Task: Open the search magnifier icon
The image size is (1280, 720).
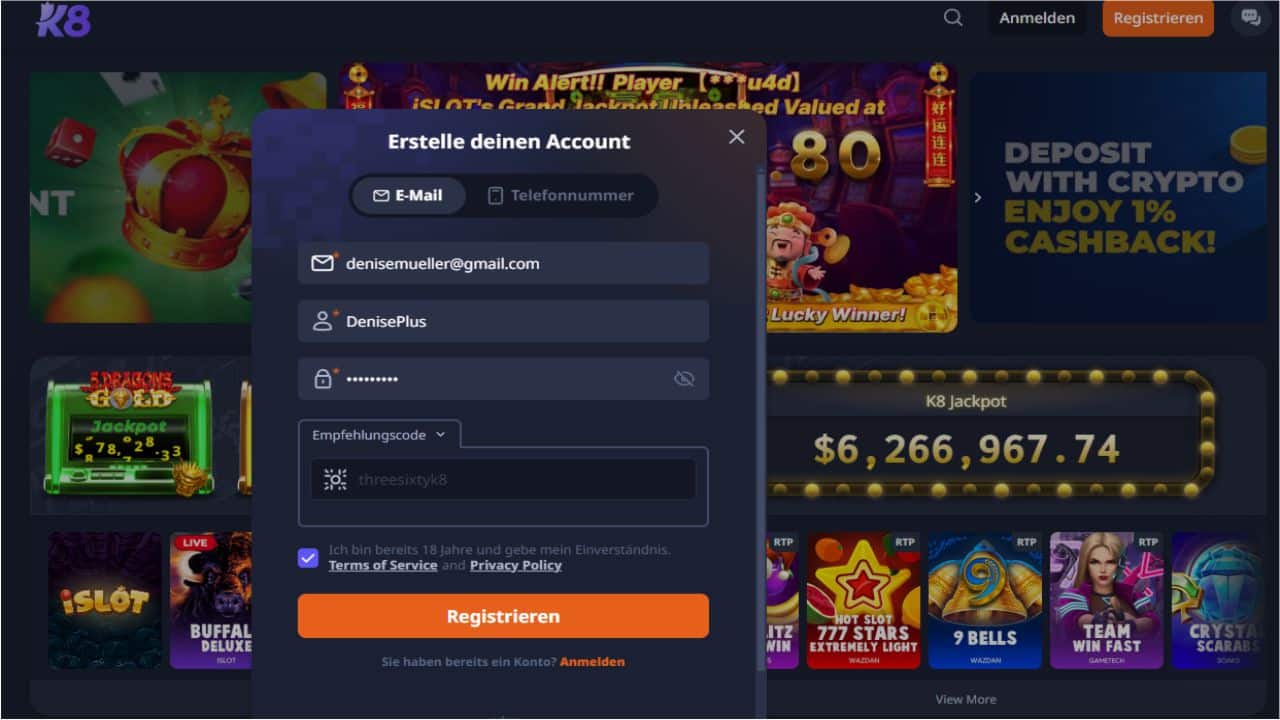Action: click(953, 18)
